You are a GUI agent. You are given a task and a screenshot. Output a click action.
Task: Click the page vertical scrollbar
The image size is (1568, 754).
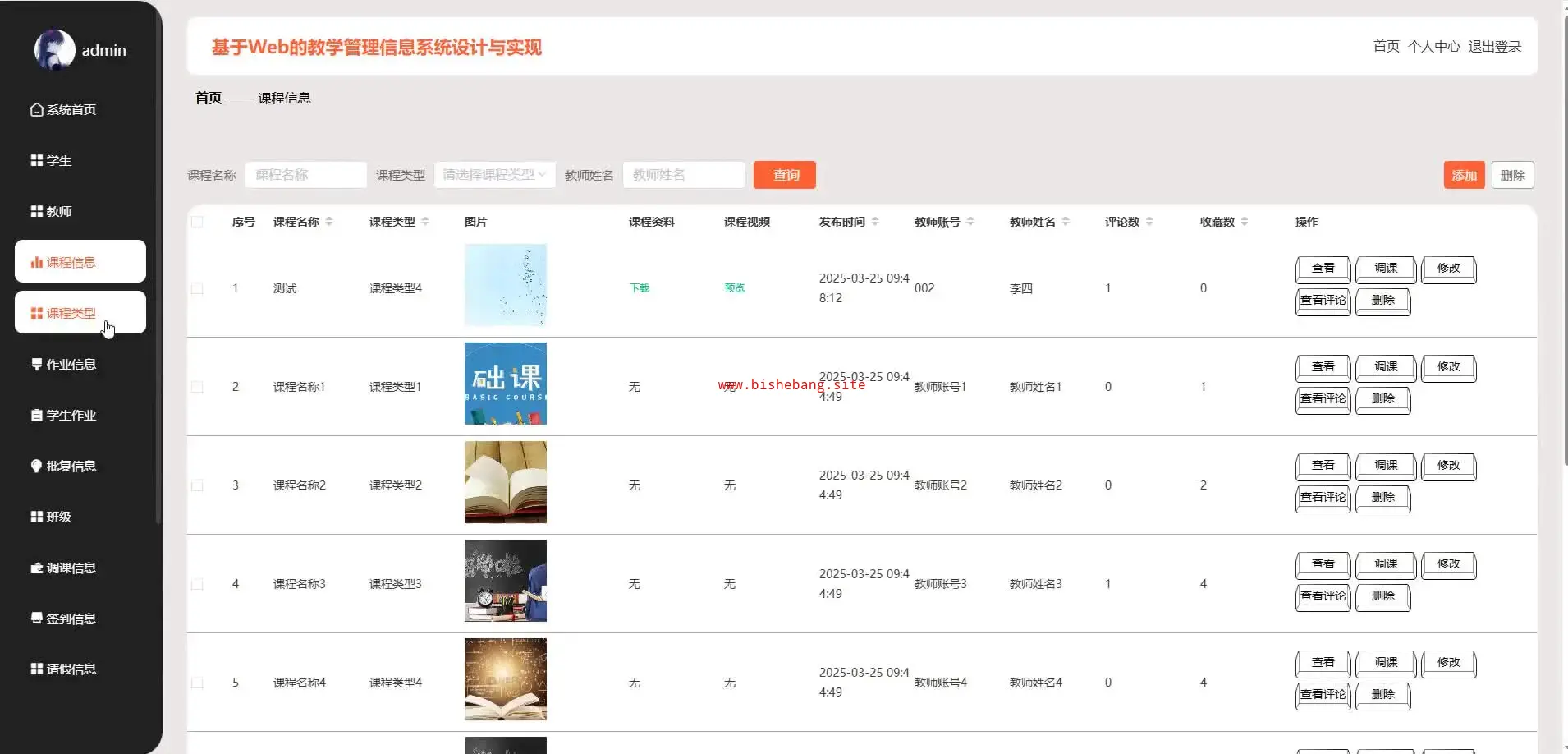click(x=1564, y=246)
